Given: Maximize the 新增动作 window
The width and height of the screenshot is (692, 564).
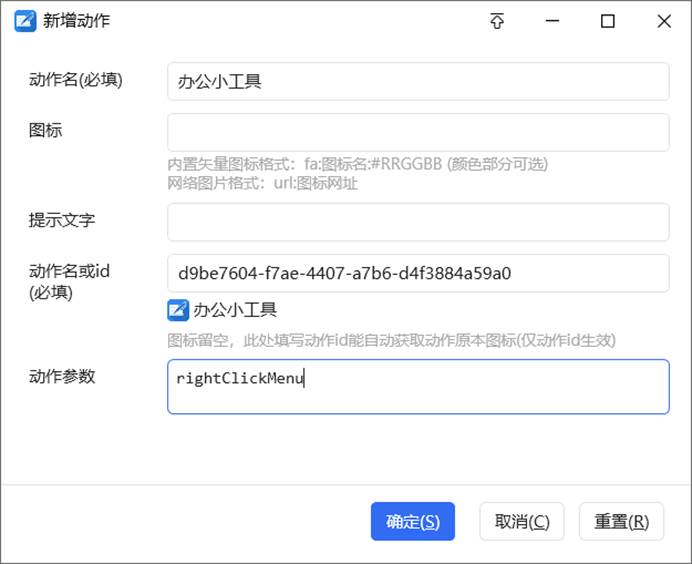Looking at the screenshot, I should [x=608, y=21].
